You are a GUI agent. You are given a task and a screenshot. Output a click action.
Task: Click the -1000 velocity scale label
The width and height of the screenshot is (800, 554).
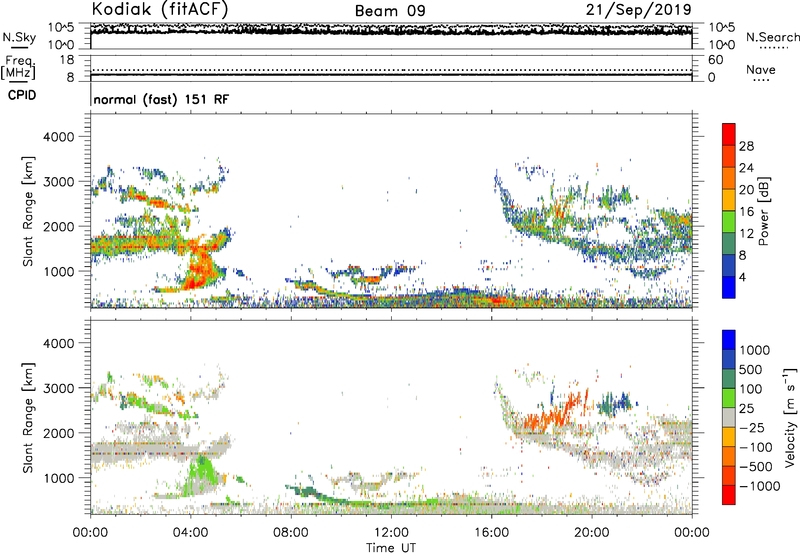click(x=759, y=486)
